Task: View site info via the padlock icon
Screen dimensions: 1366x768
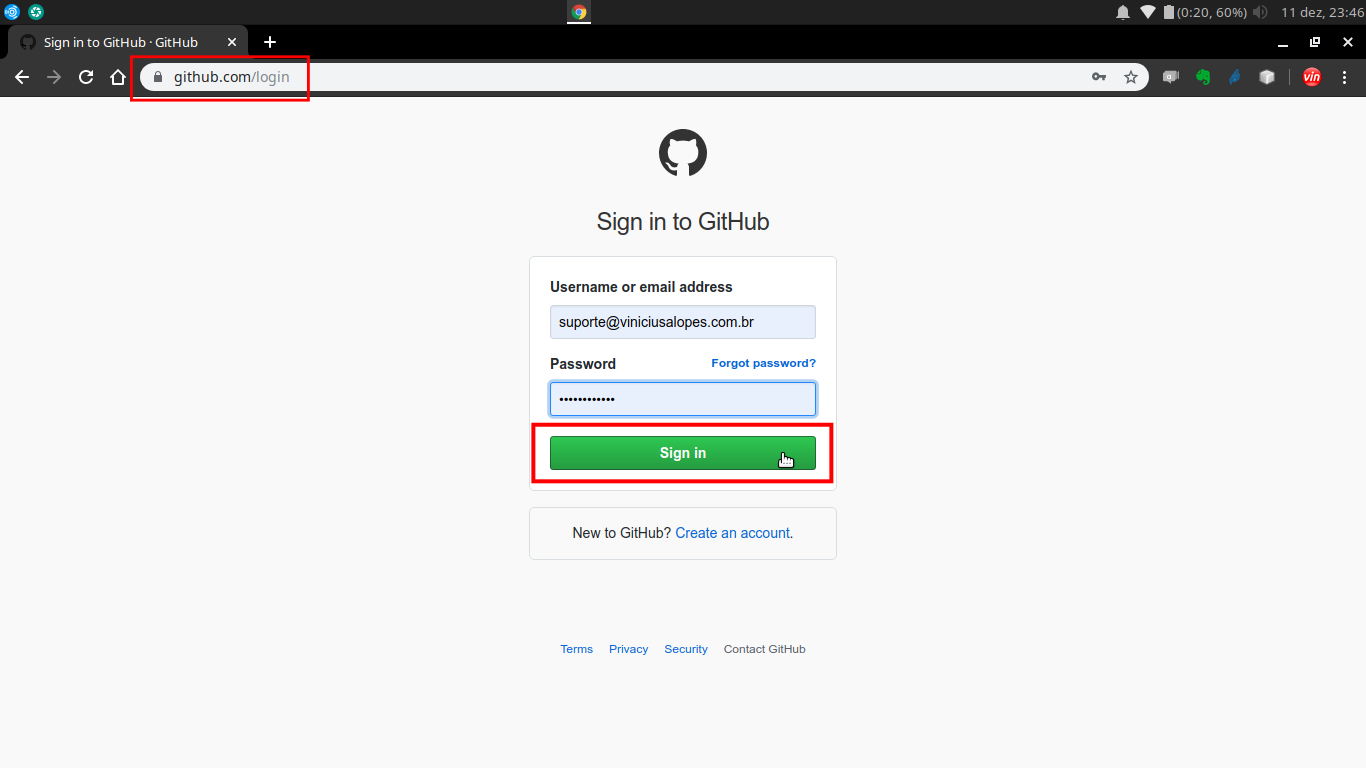Action: click(x=157, y=77)
